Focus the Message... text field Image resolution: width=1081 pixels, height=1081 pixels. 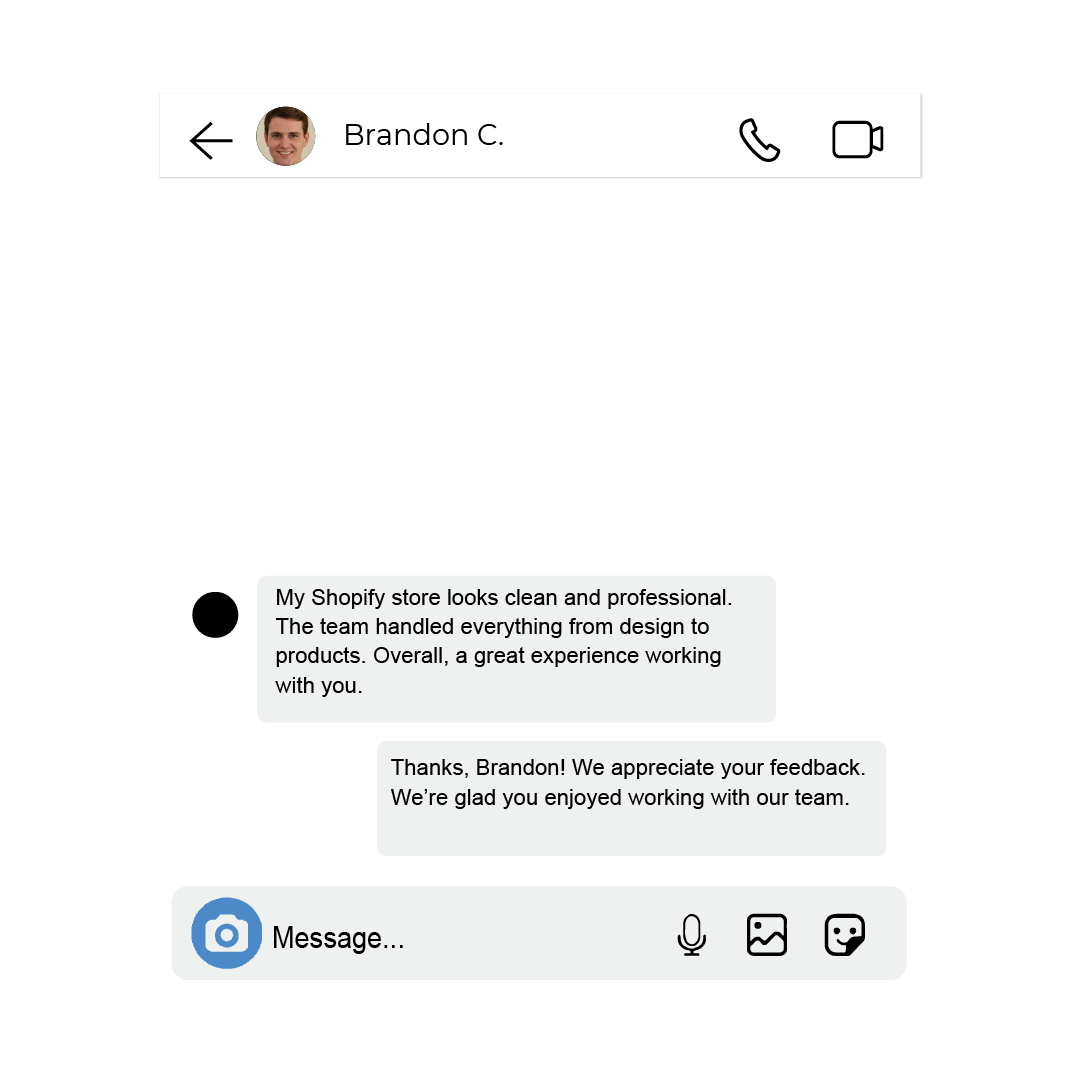[469, 937]
